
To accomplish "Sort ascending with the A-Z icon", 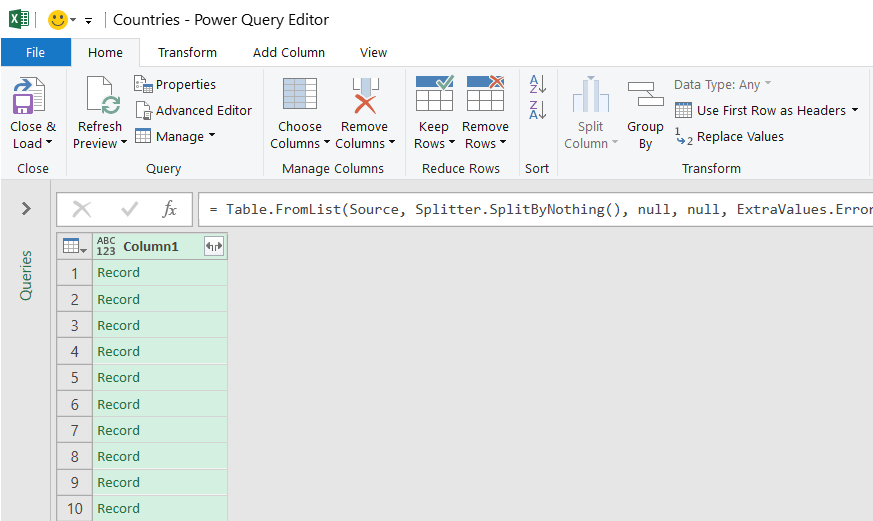I will click(537, 84).
